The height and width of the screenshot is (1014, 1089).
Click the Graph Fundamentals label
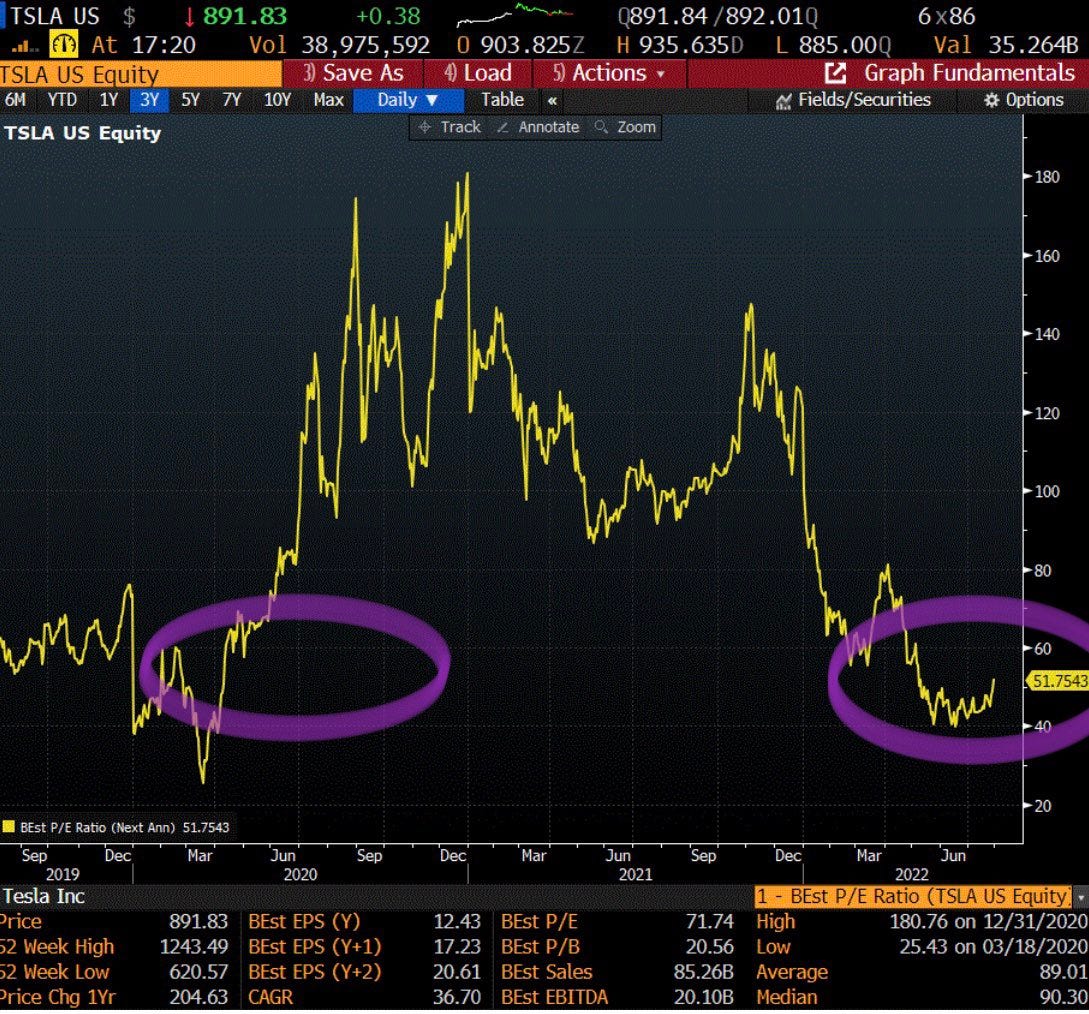pyautogui.click(x=969, y=73)
